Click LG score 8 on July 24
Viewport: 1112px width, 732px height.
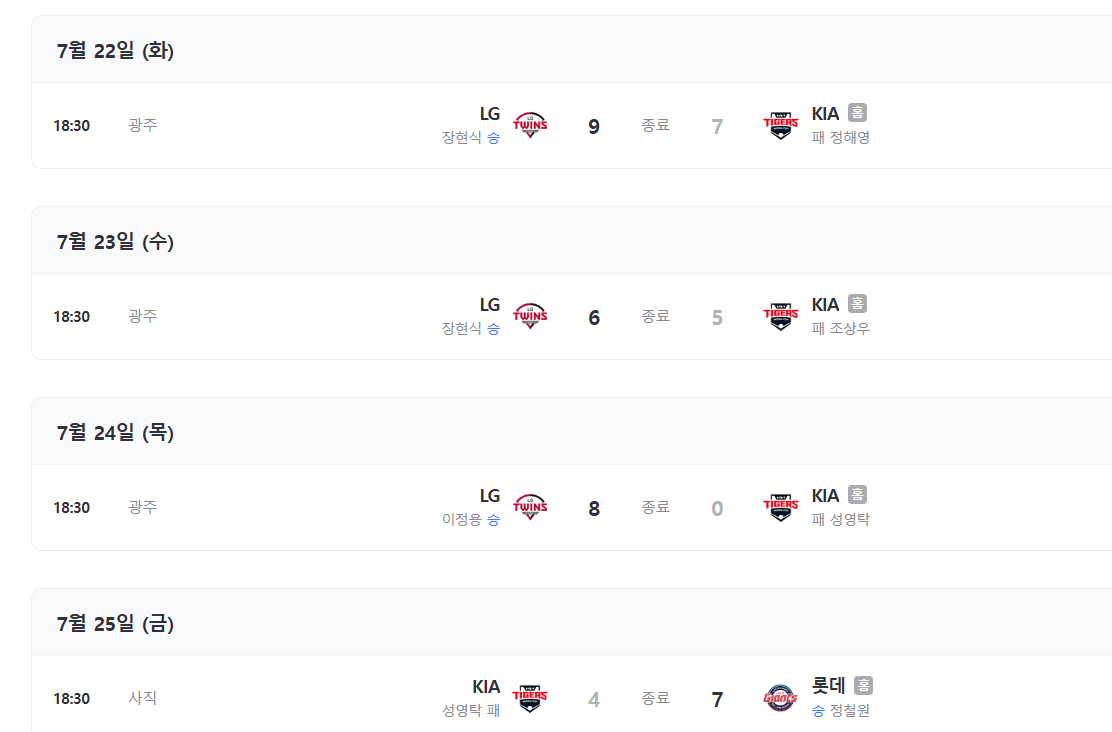(594, 508)
